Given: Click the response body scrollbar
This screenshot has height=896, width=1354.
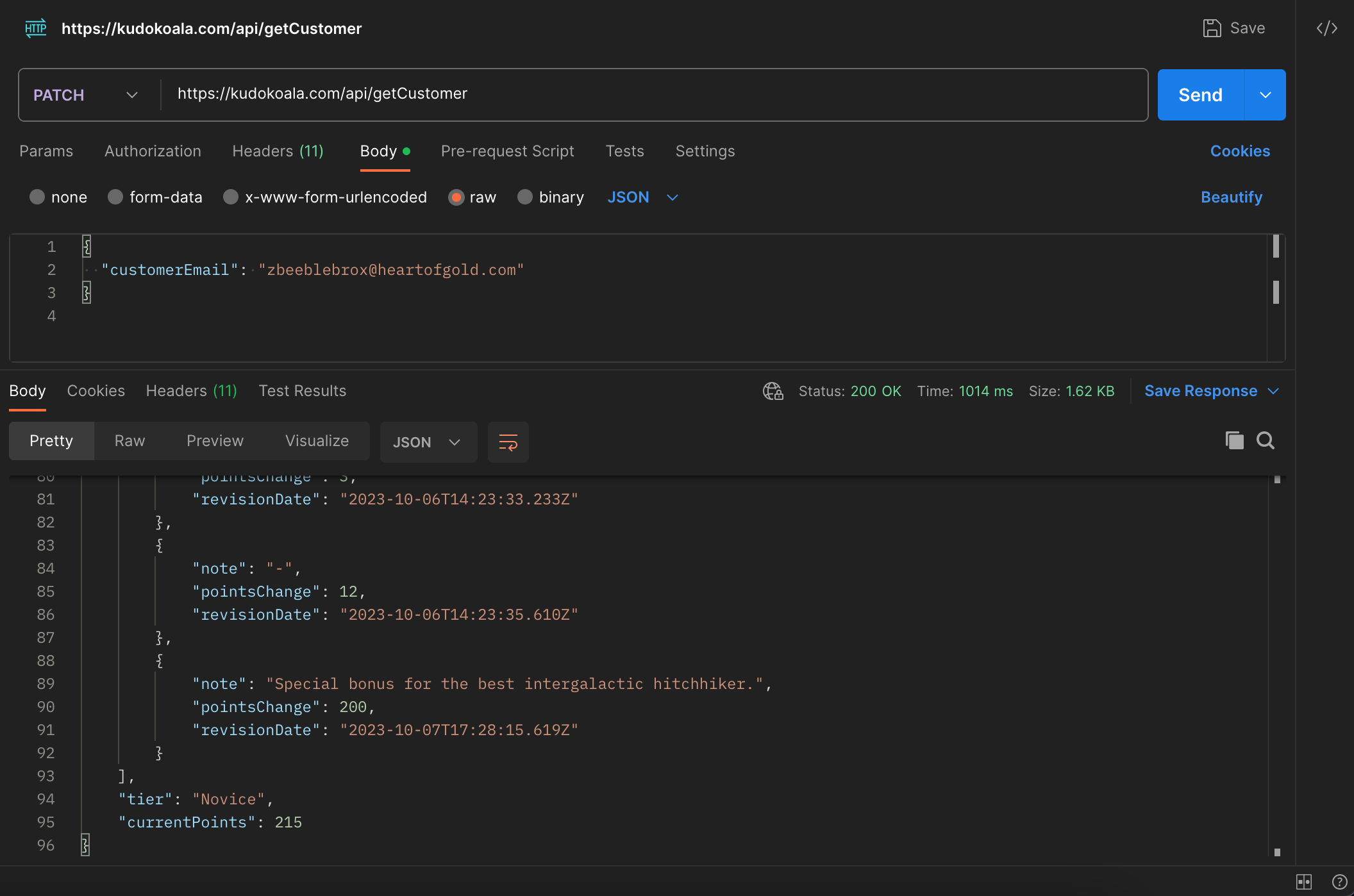Looking at the screenshot, I should click(1277, 667).
